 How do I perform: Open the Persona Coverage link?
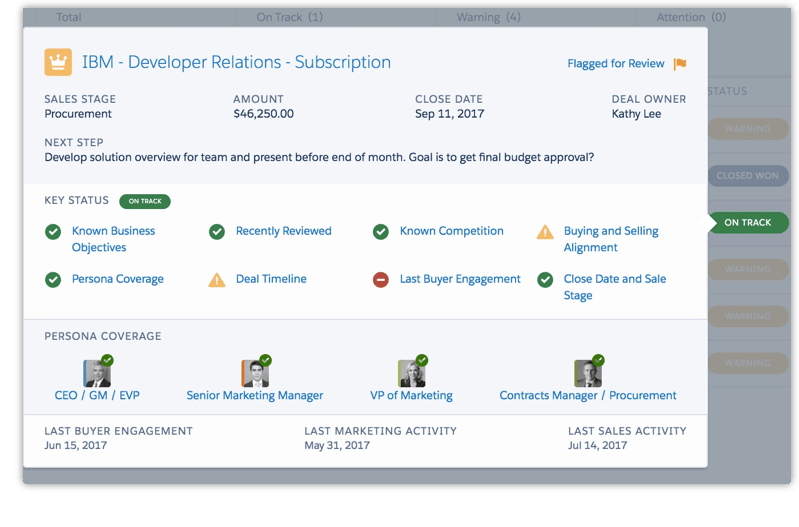tap(118, 279)
